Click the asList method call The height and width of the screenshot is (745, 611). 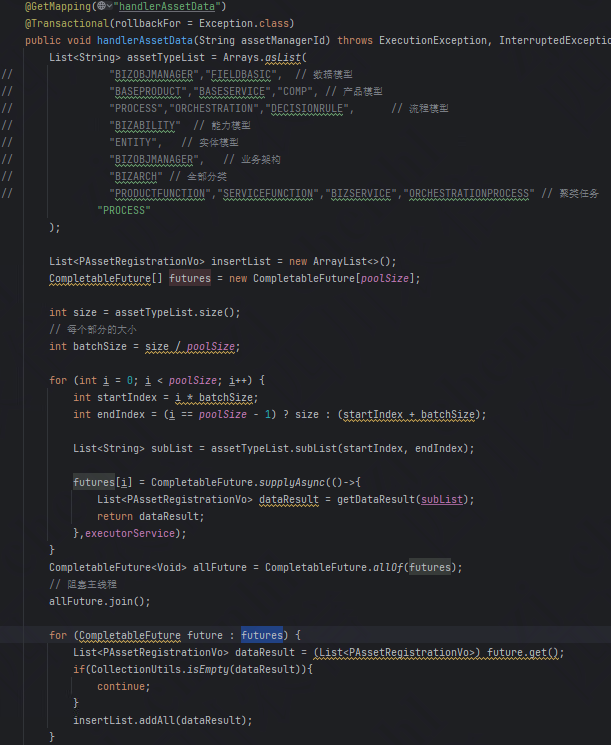tap(283, 57)
